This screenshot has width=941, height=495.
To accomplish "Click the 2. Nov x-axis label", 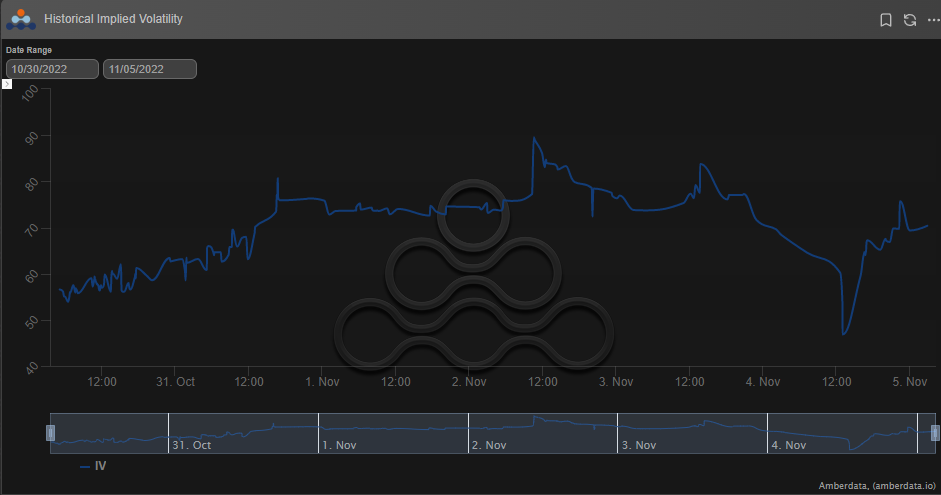I will (469, 382).
